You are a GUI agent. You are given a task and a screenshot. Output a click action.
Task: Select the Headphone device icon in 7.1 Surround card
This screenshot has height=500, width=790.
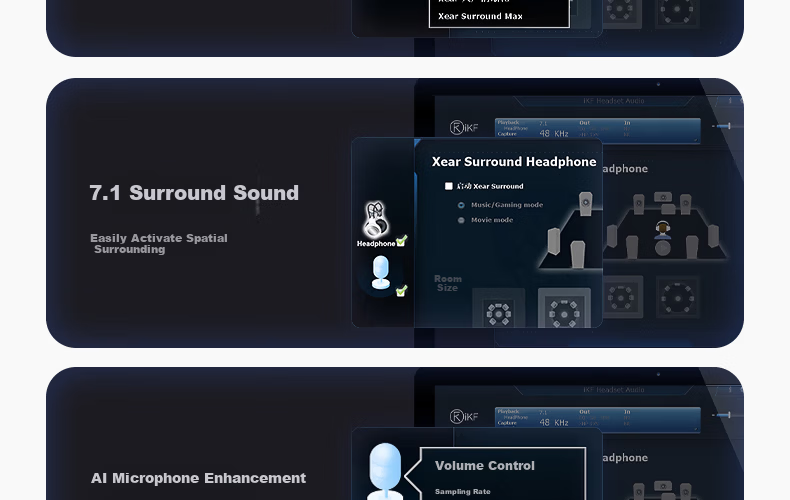click(375, 220)
